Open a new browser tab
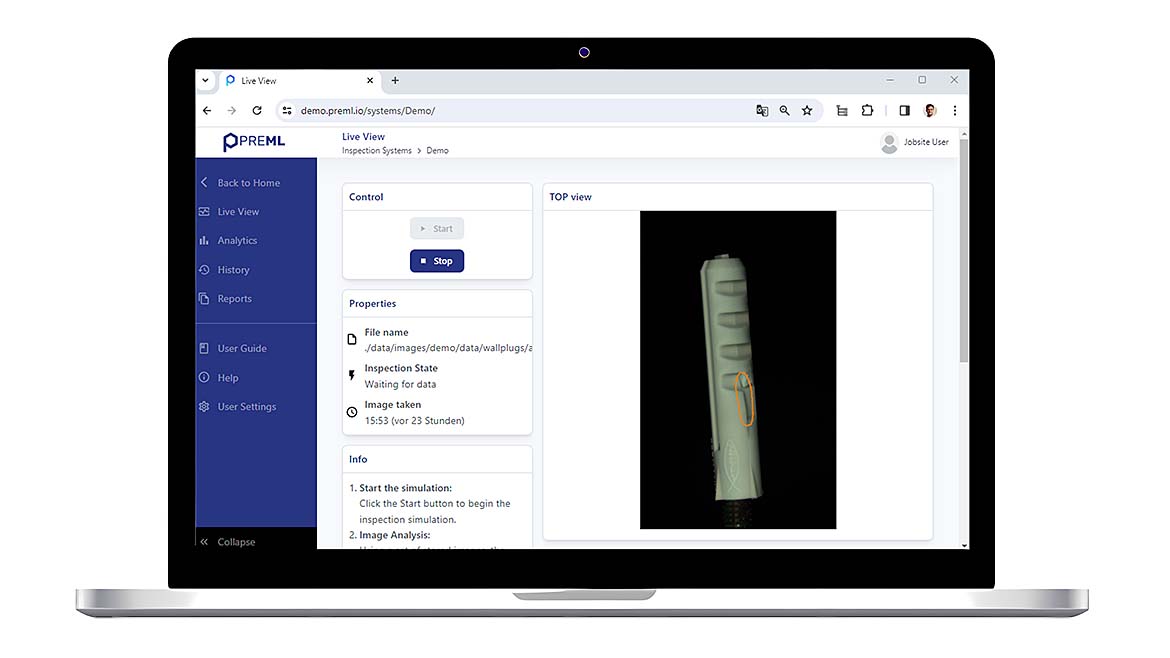Screen dimensions: 1170x658 (x=395, y=81)
